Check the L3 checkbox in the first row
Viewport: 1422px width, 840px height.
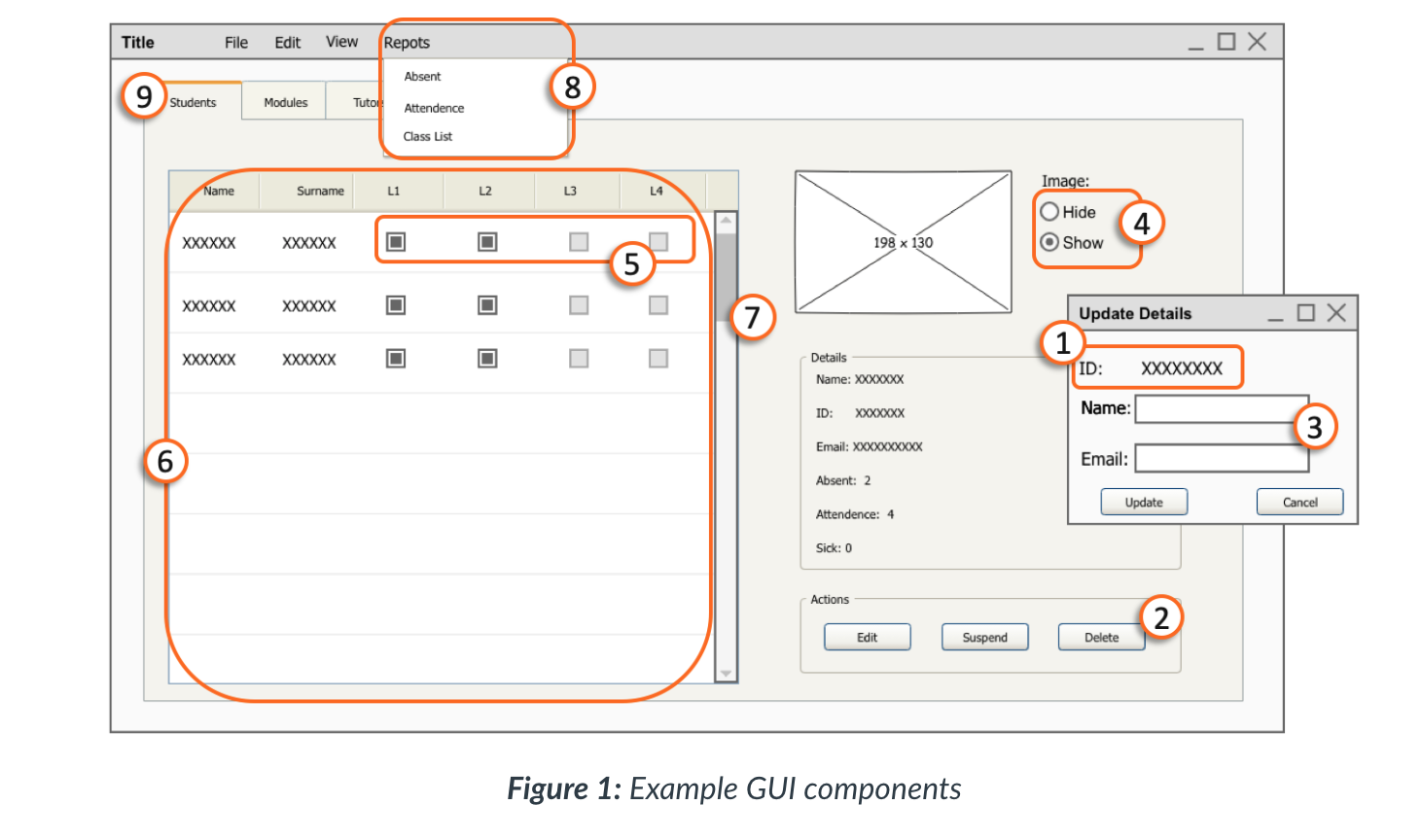click(x=579, y=242)
